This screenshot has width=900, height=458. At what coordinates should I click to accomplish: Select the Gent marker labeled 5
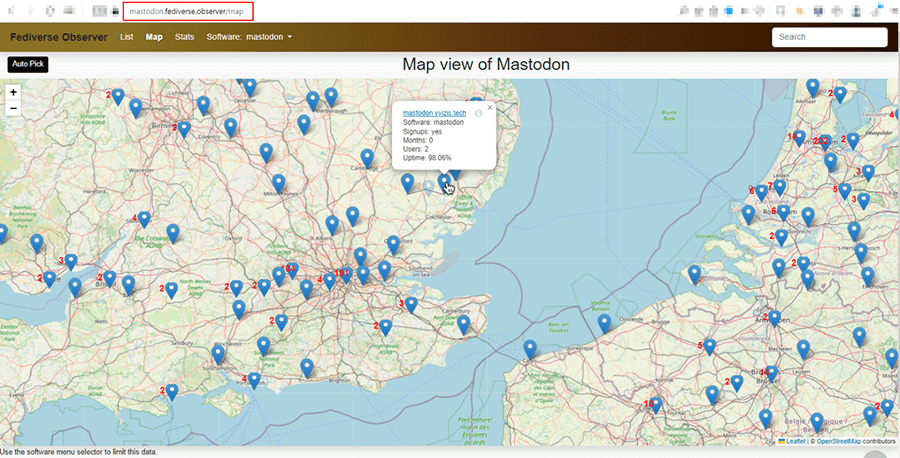tap(709, 348)
